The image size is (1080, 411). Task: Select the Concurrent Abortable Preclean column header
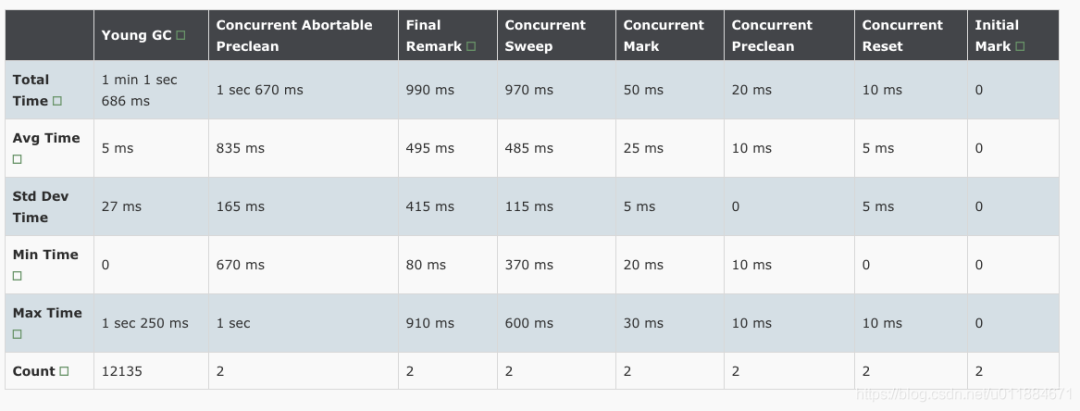294,35
